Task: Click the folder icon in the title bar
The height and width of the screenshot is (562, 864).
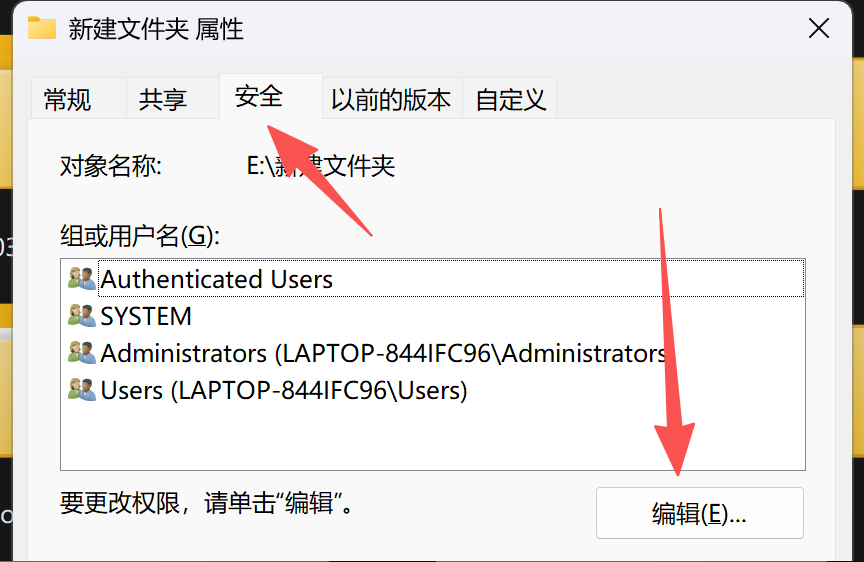Action: point(42,28)
